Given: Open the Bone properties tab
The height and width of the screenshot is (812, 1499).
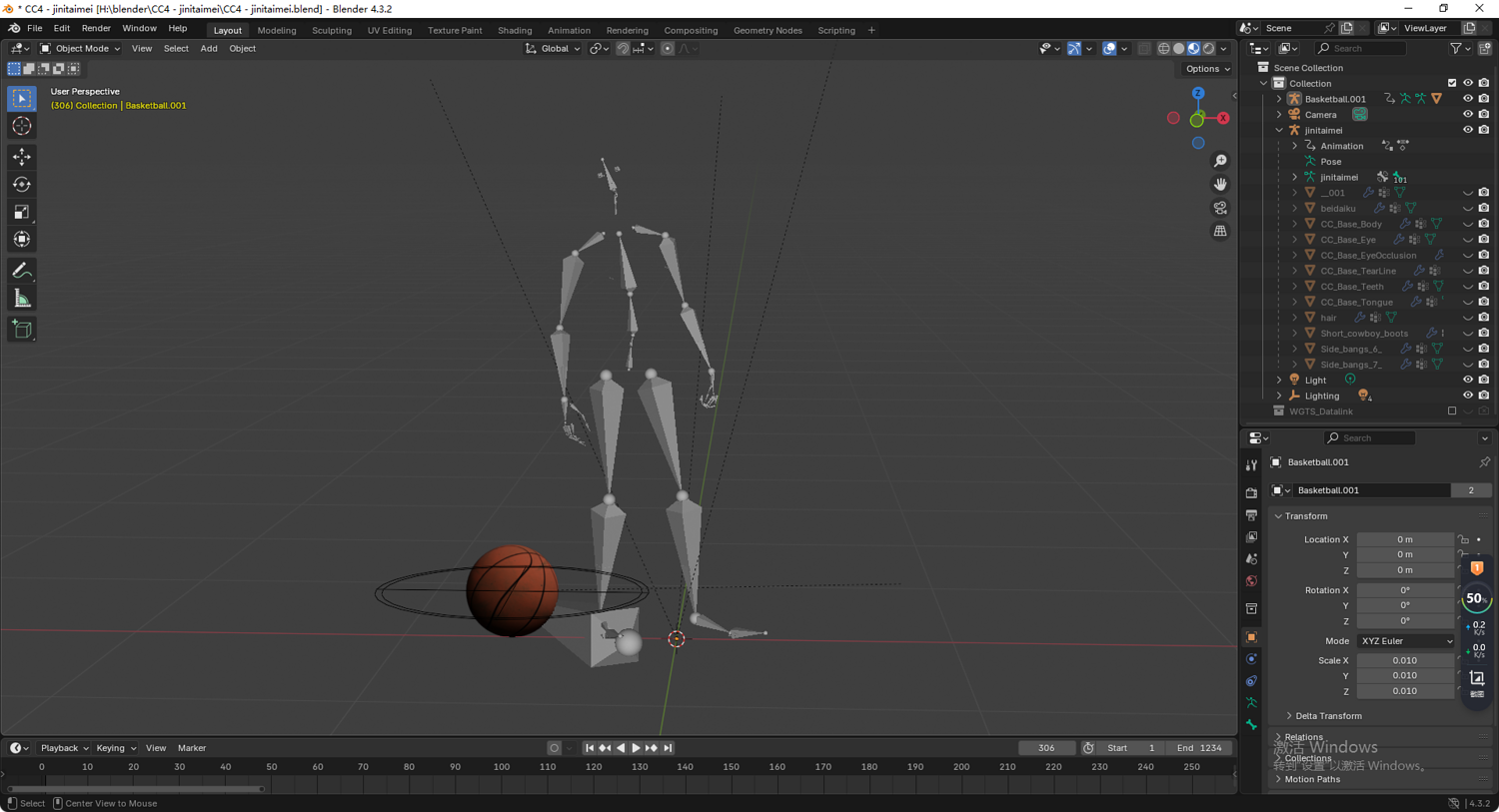Looking at the screenshot, I should [x=1251, y=725].
